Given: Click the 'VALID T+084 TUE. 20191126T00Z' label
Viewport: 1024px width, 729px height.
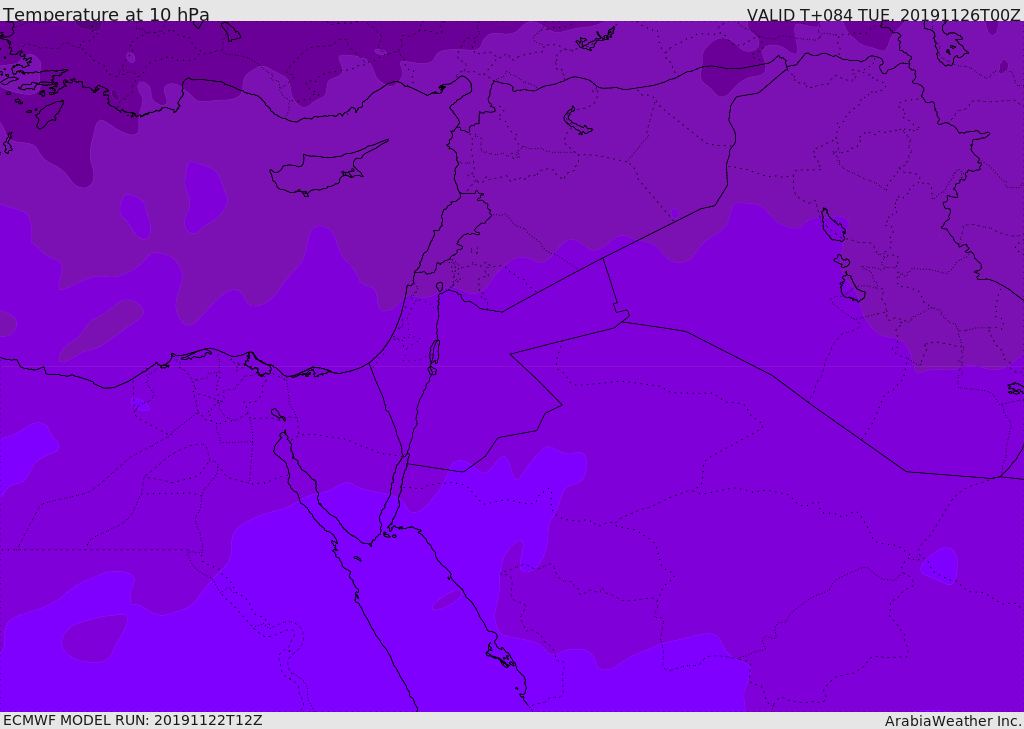Looking at the screenshot, I should (884, 14).
